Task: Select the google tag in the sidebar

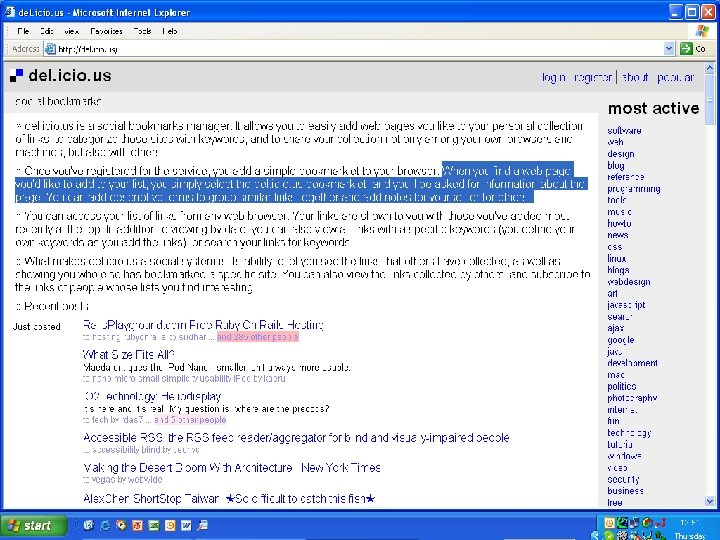Action: point(620,340)
